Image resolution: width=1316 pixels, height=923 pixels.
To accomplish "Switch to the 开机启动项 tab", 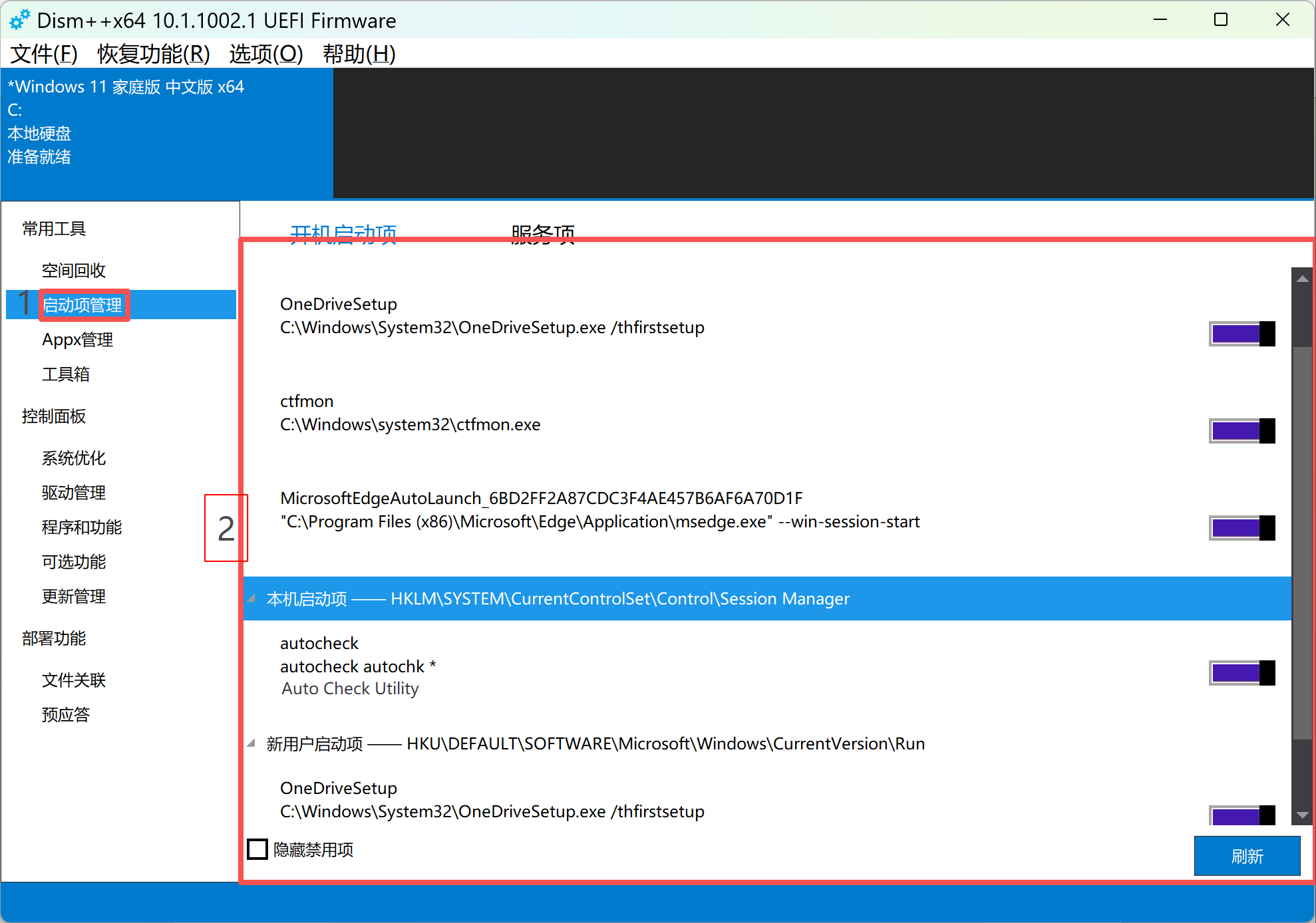I will 343,233.
